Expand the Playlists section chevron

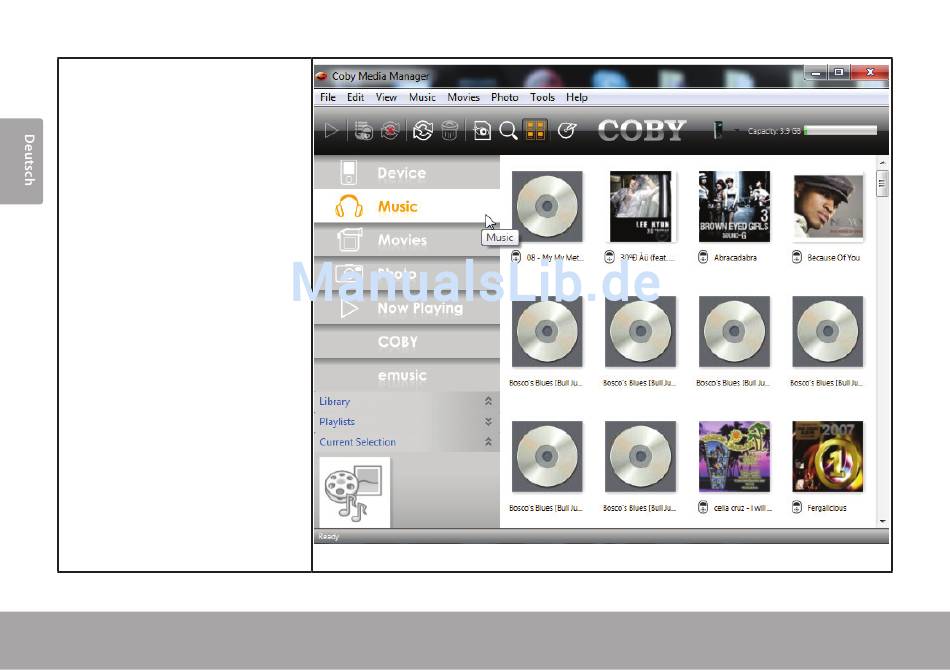click(x=488, y=422)
